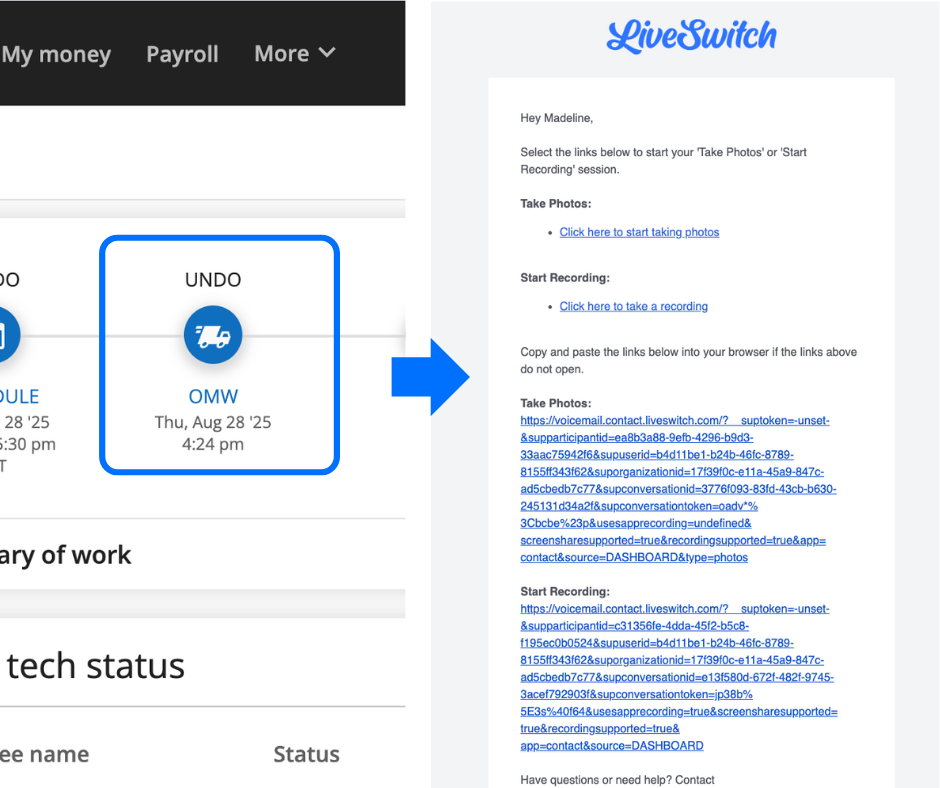The image size is (940, 788).
Task: Click the OMW status label
Action: (x=213, y=396)
